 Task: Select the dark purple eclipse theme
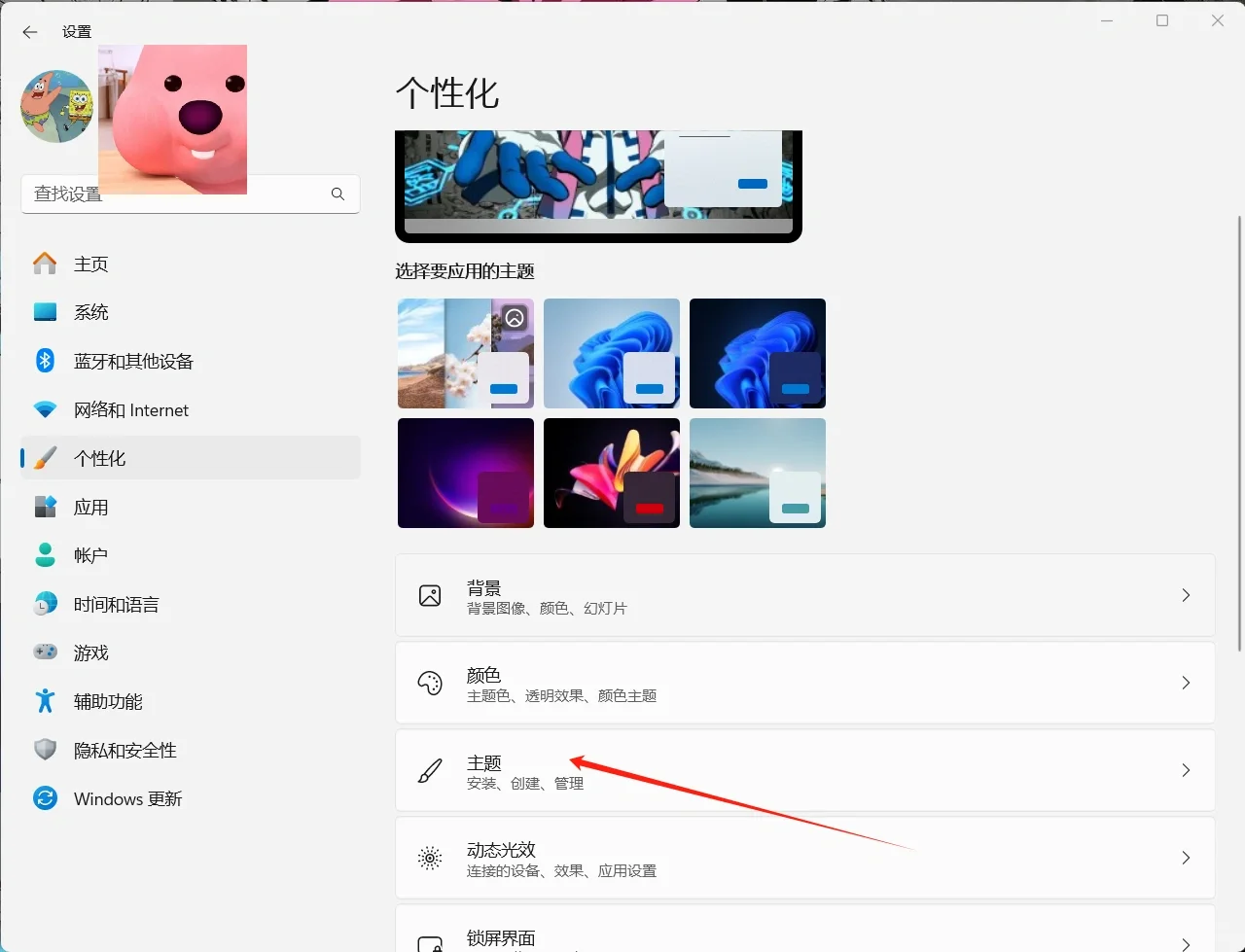[x=465, y=473]
